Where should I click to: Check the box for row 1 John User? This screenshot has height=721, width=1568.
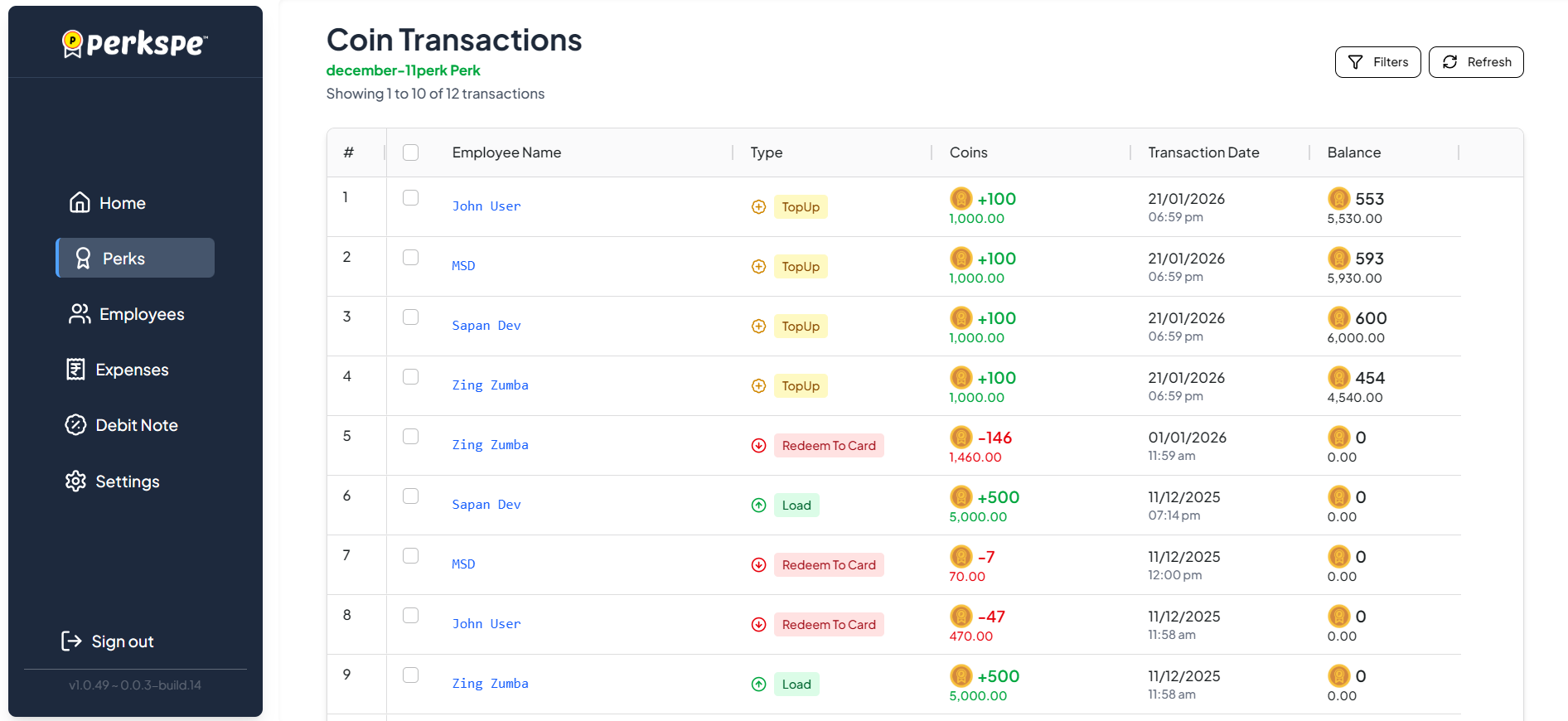pyautogui.click(x=410, y=198)
